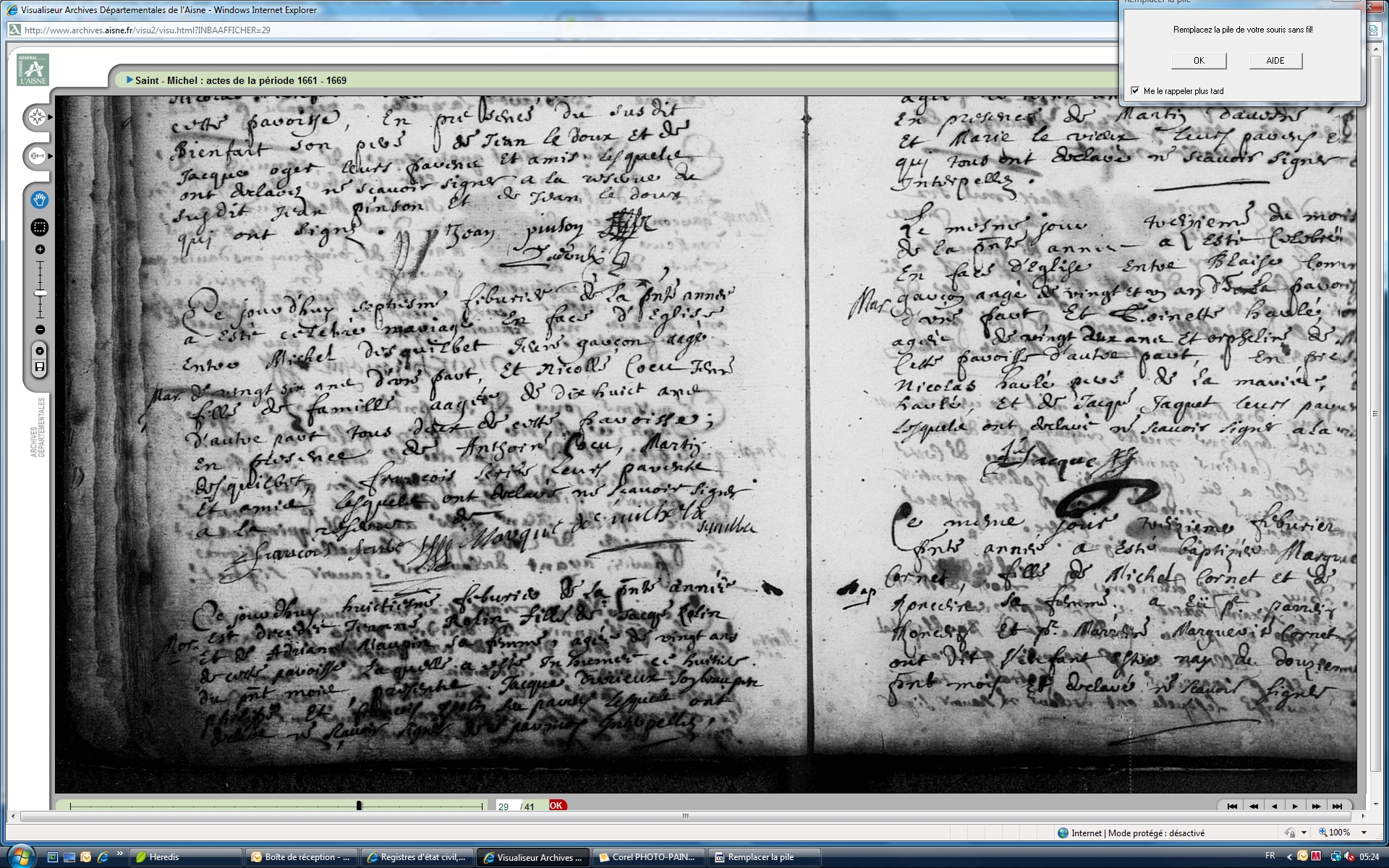Open the compass navigation tool
The height and width of the screenshot is (868, 1389).
[37, 116]
